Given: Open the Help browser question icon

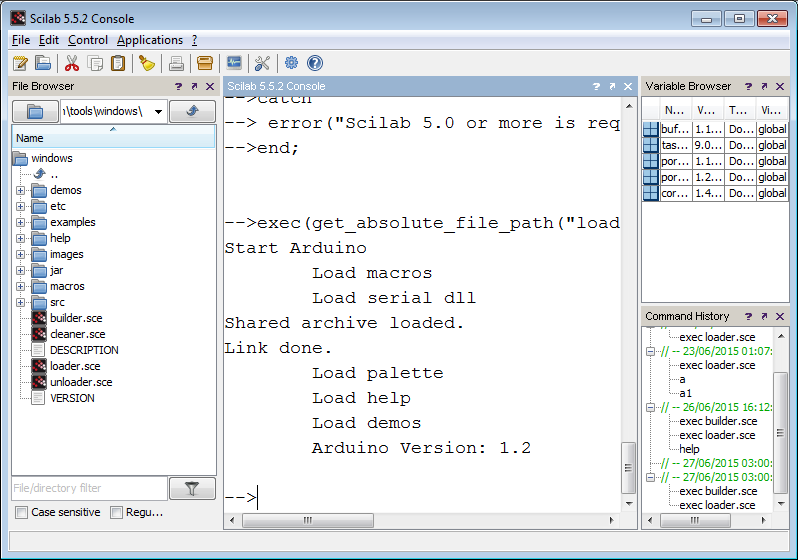Looking at the screenshot, I should [x=315, y=63].
